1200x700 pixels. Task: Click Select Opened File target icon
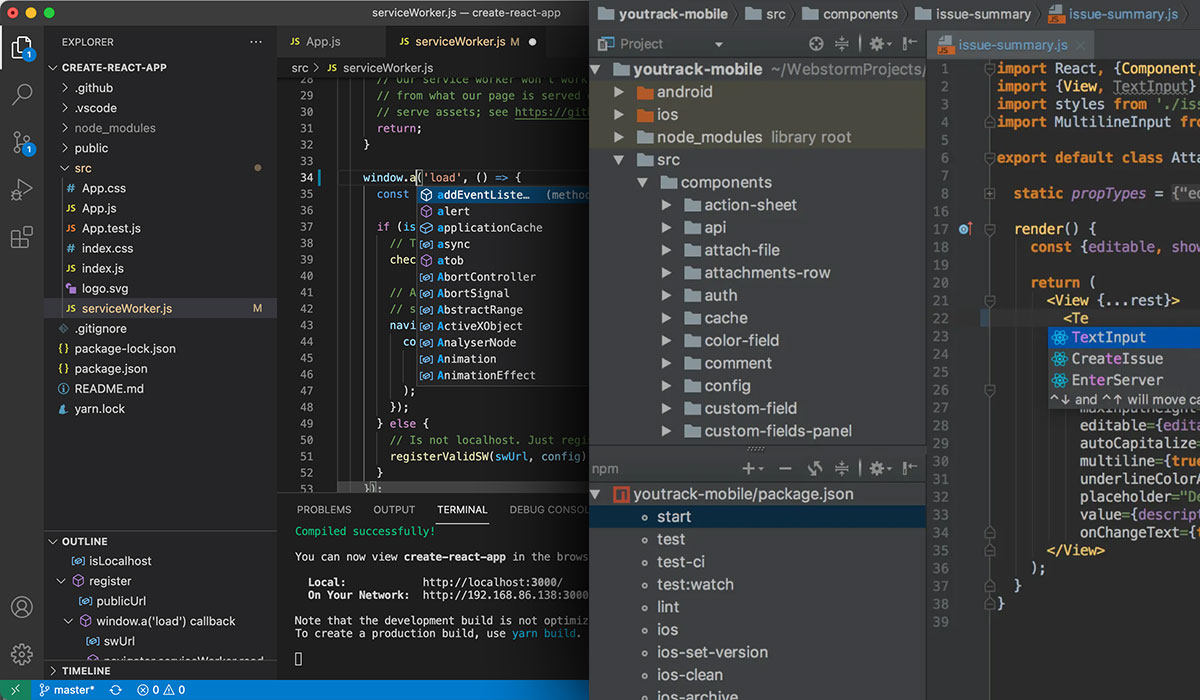pyautogui.click(x=816, y=44)
